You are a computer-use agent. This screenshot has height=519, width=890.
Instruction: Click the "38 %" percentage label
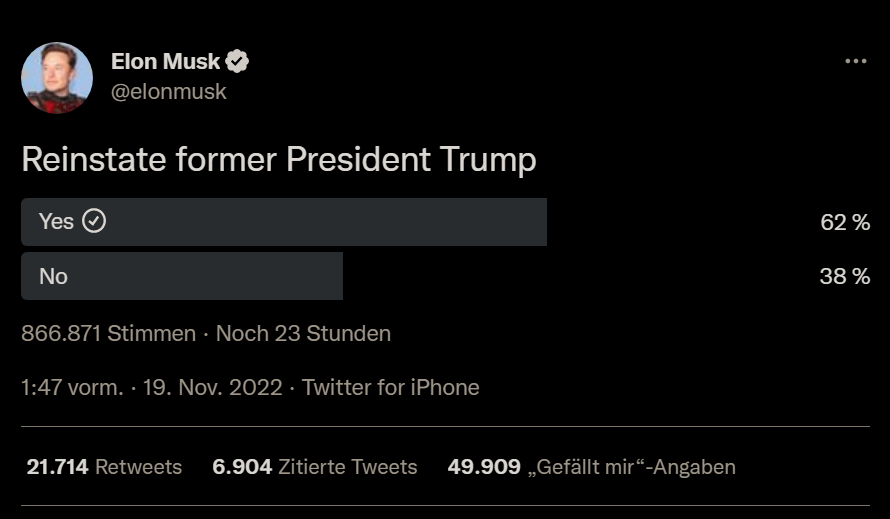pos(845,276)
